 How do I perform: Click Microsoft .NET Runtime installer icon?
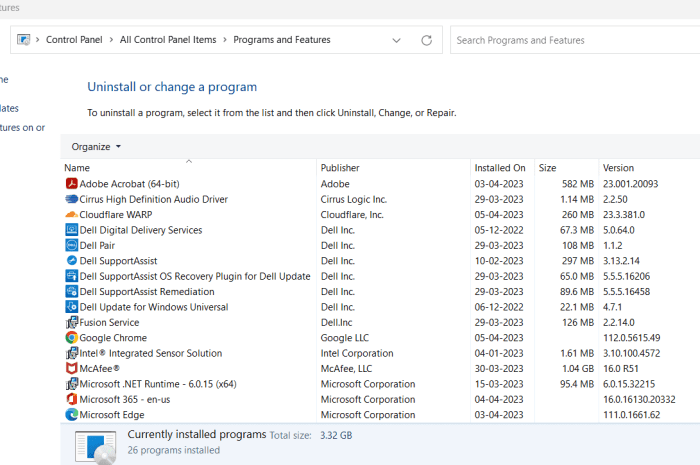[71, 384]
